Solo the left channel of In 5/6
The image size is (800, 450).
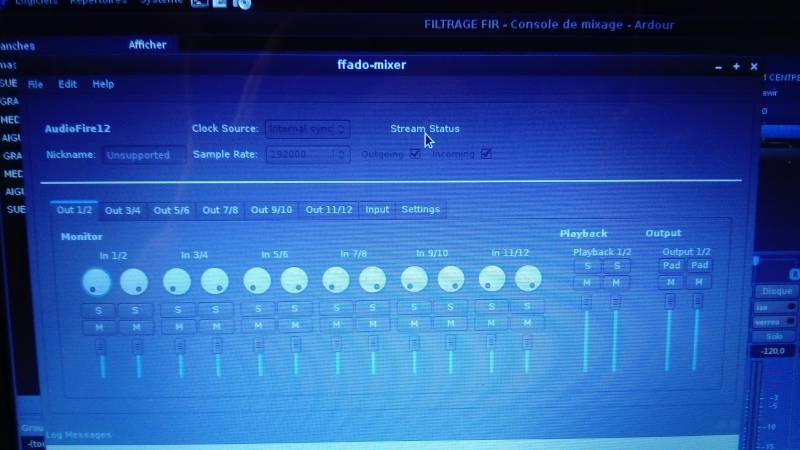point(258,309)
